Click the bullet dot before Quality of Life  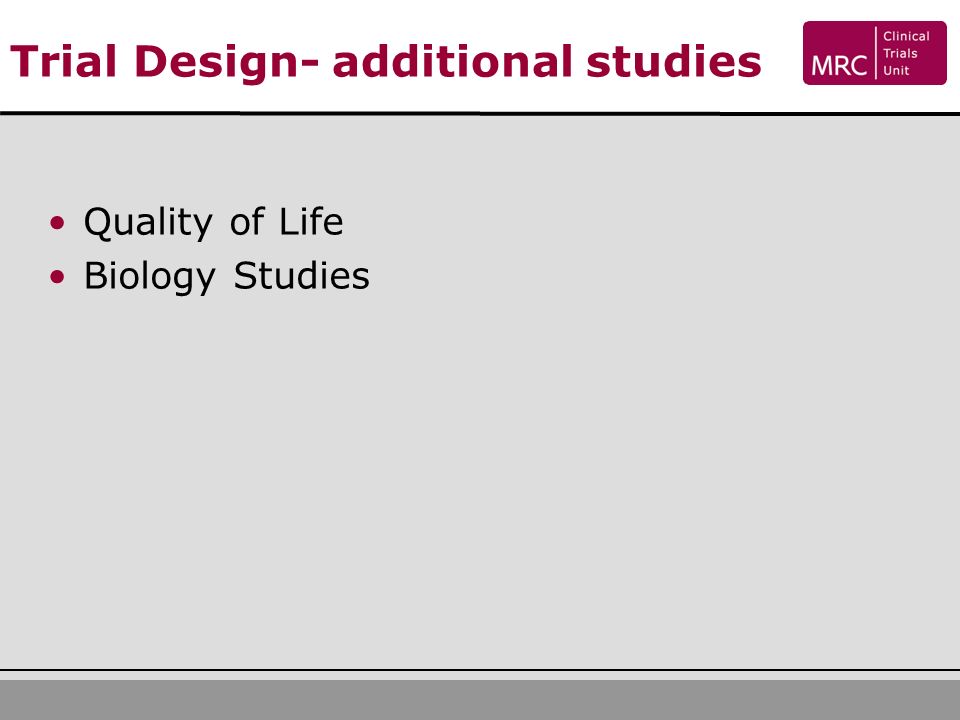[x=58, y=222]
